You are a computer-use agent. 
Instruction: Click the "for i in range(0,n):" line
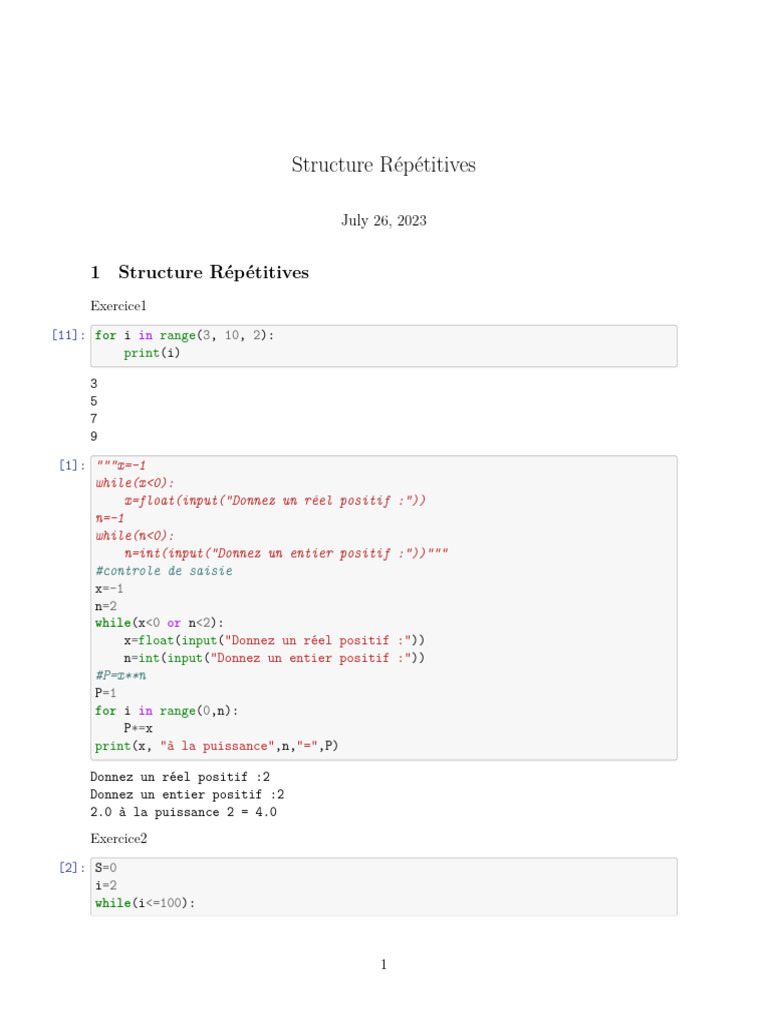tap(167, 711)
